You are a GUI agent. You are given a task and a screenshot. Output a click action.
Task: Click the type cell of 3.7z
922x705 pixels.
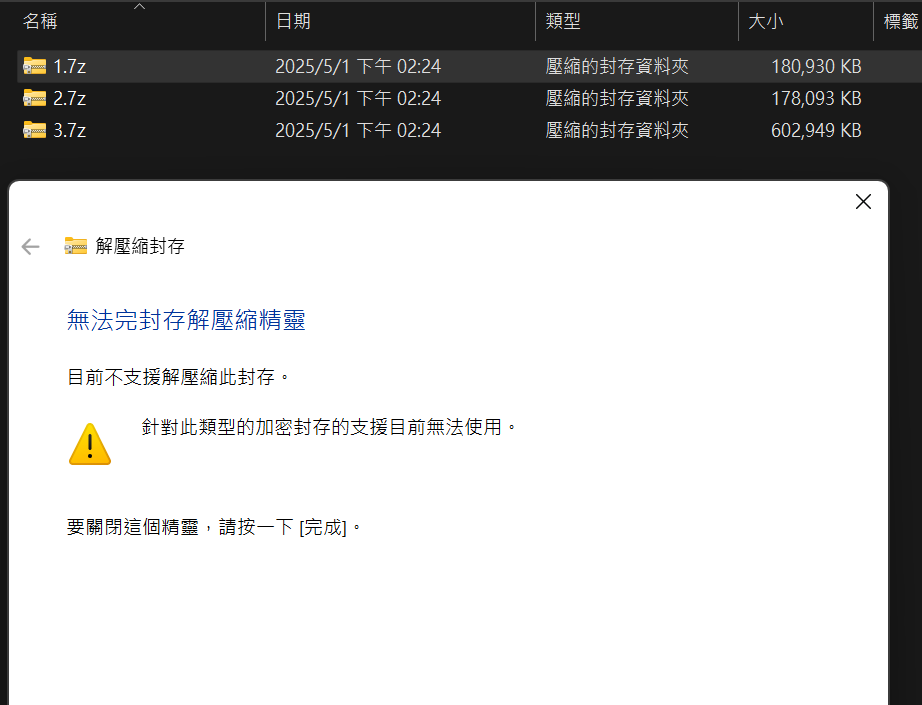tap(617, 130)
